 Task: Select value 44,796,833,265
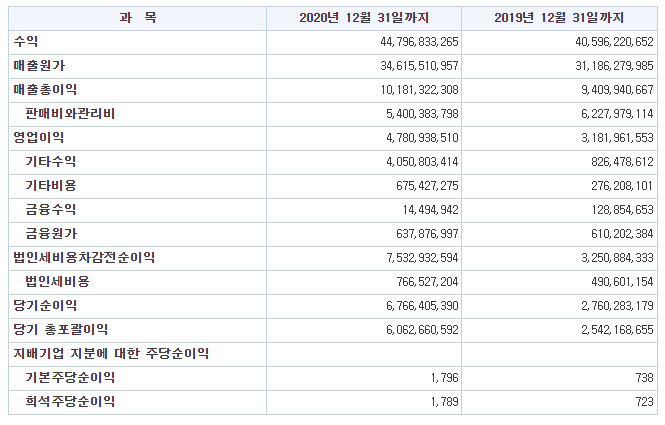pos(419,42)
